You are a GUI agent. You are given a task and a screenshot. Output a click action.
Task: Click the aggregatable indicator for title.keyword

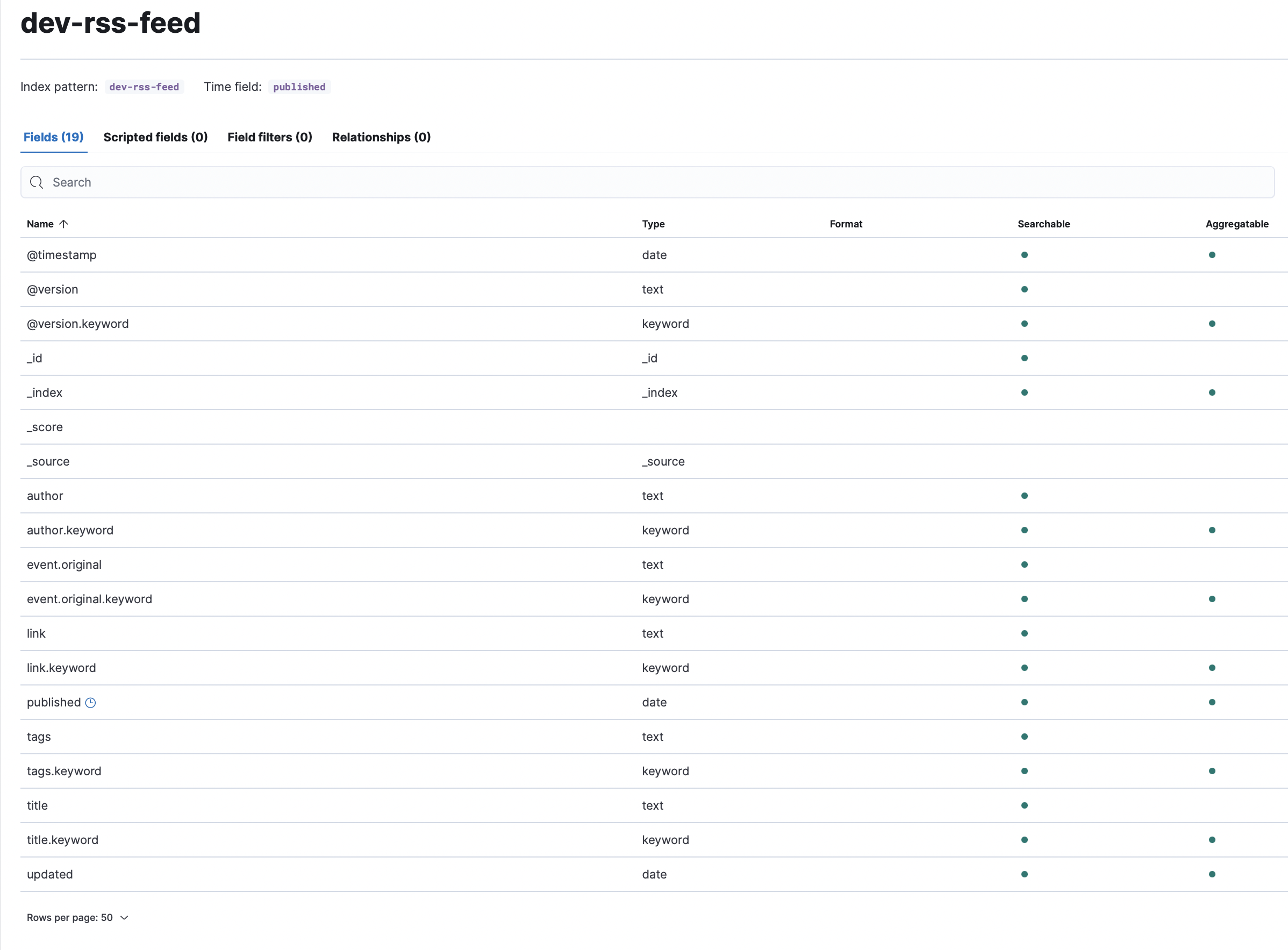pos(1212,840)
